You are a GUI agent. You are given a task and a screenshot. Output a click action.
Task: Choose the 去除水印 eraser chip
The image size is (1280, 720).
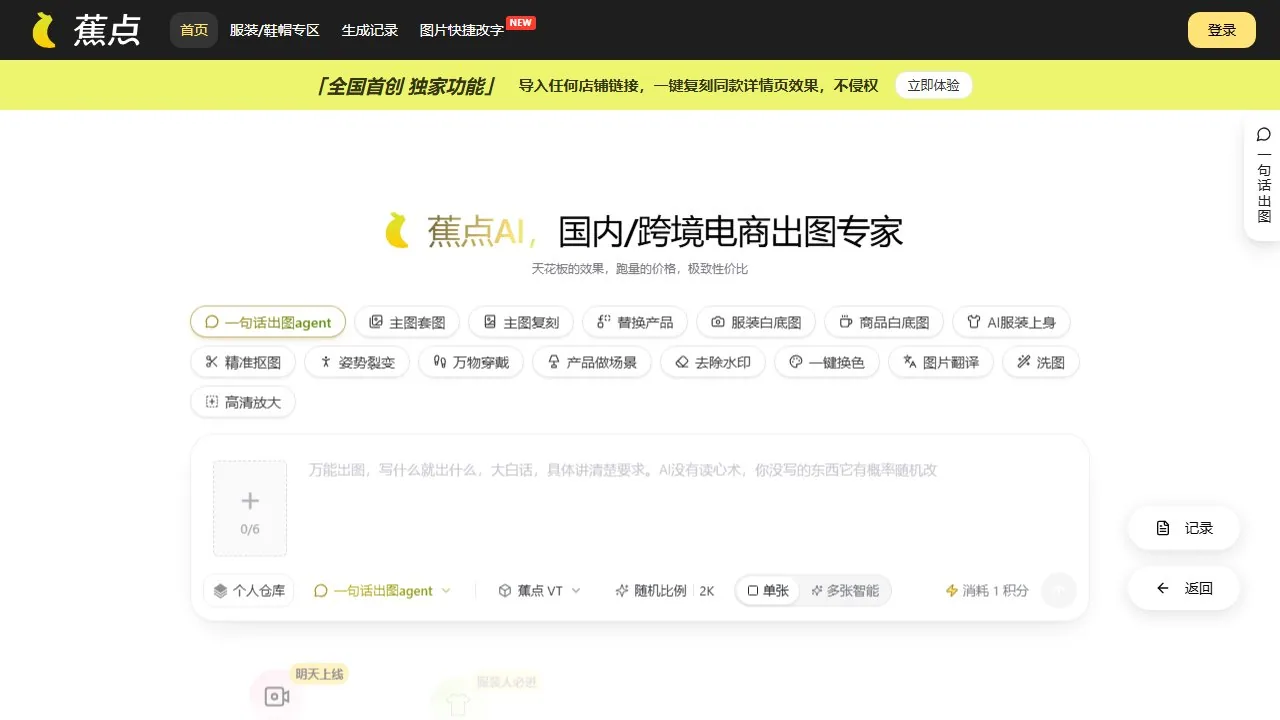click(713, 362)
